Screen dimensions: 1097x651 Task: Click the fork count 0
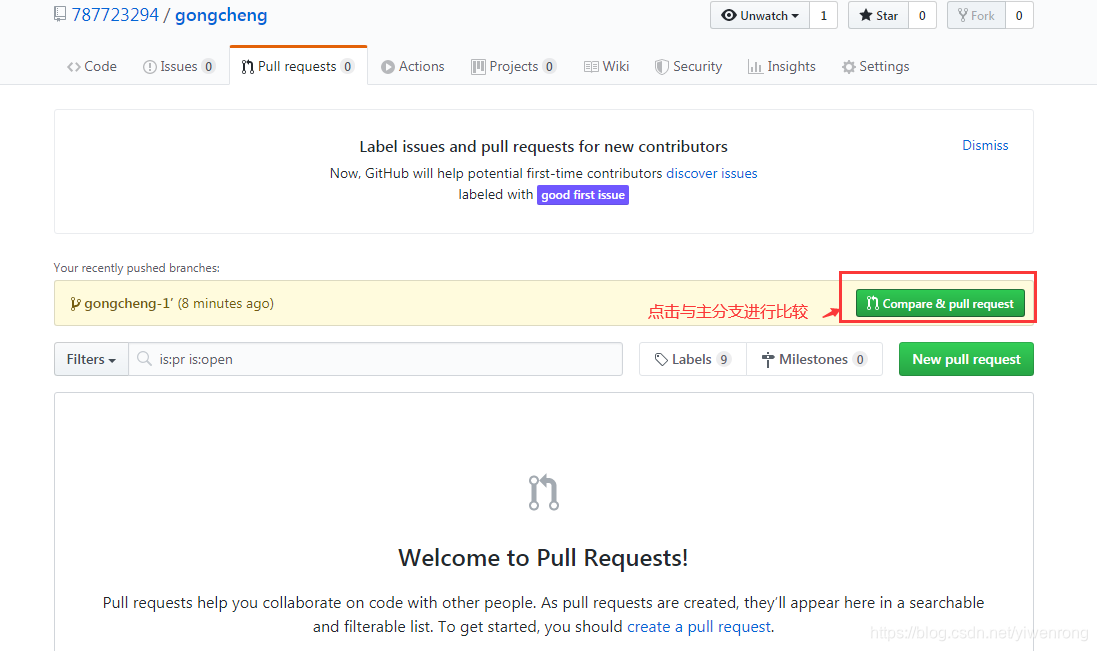(1019, 15)
